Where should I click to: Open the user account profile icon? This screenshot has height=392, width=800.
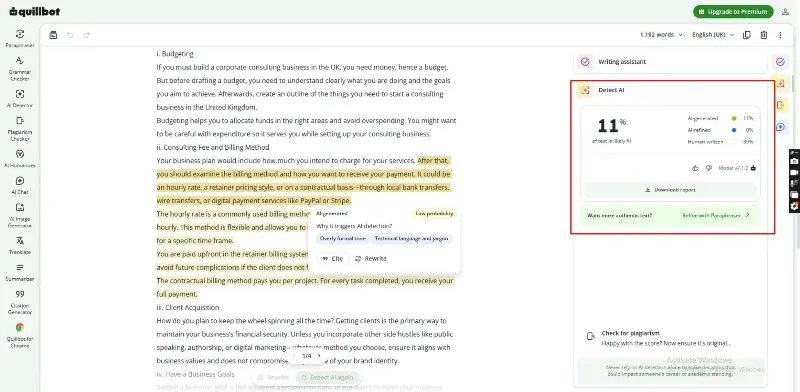pyautogui.click(x=785, y=11)
